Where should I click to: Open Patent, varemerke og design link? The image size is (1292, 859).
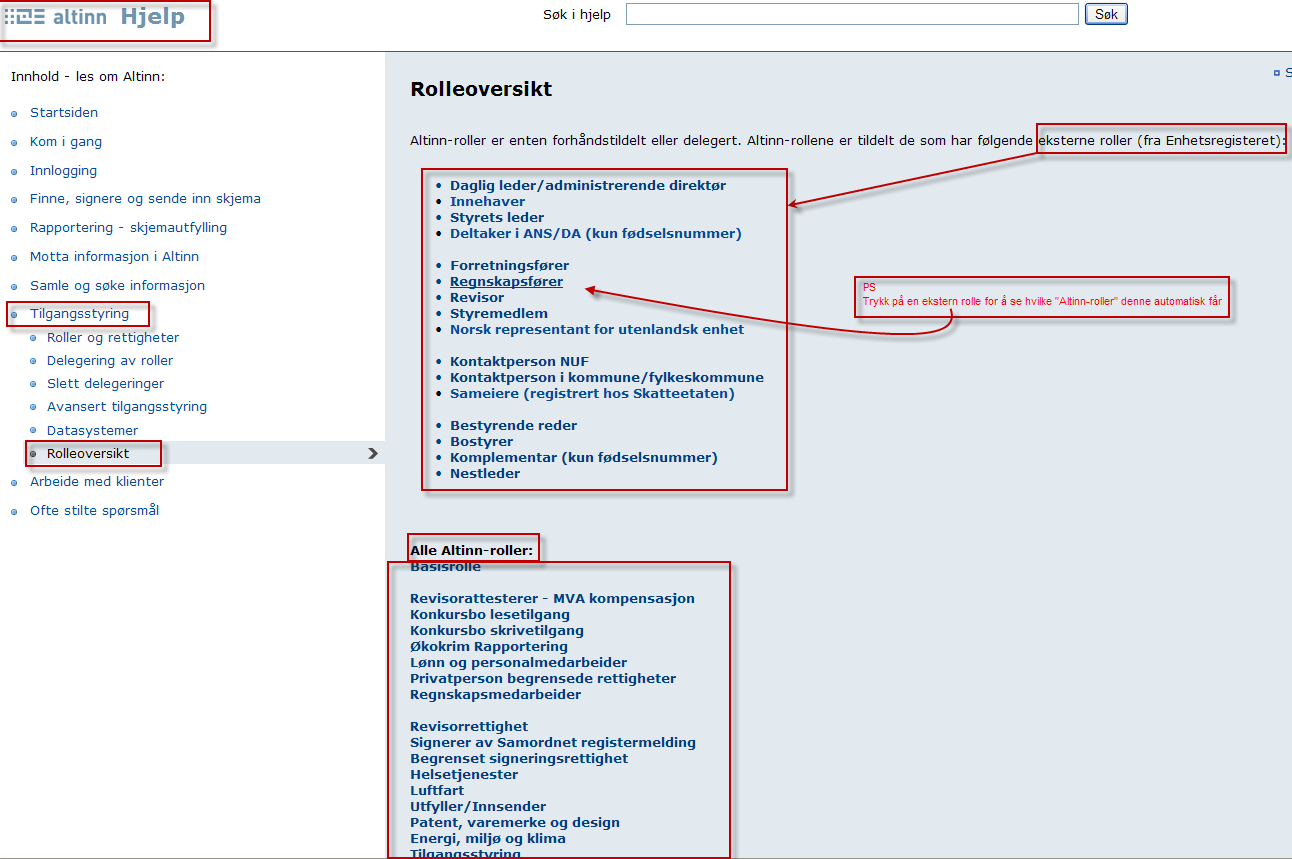(515, 823)
